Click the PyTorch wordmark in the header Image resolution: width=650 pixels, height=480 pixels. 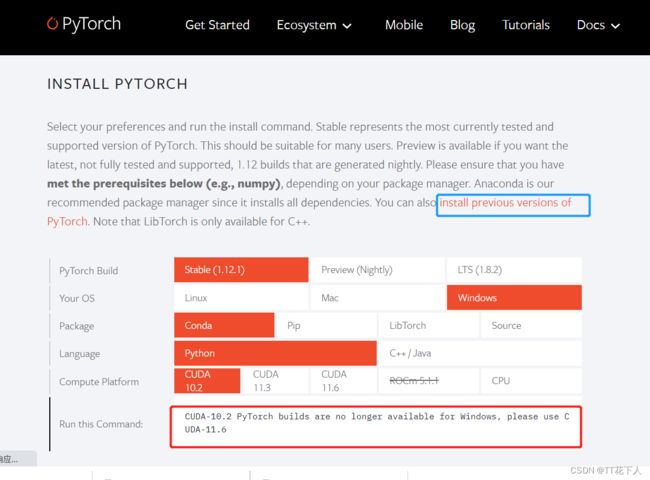91,24
